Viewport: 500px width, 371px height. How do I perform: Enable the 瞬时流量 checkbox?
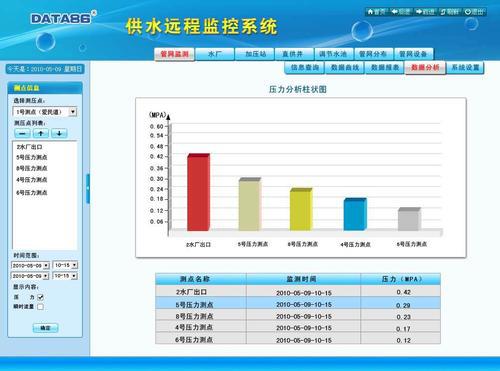(x=40, y=307)
